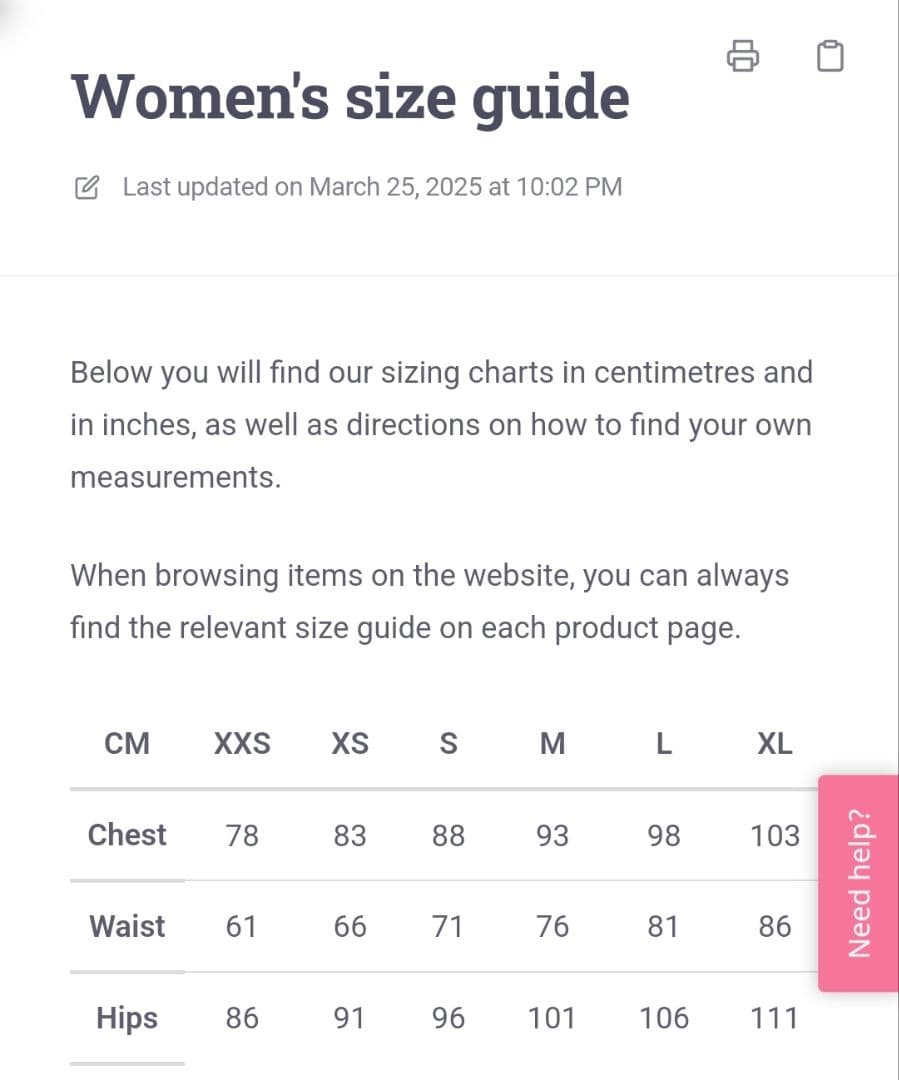Screen dimensions: 899x1080
Task: Click the Hips row label
Action: pos(127,1018)
